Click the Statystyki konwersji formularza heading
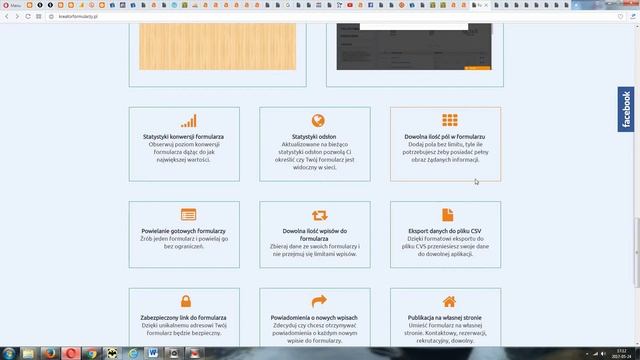This screenshot has width=640, height=360. [x=183, y=137]
